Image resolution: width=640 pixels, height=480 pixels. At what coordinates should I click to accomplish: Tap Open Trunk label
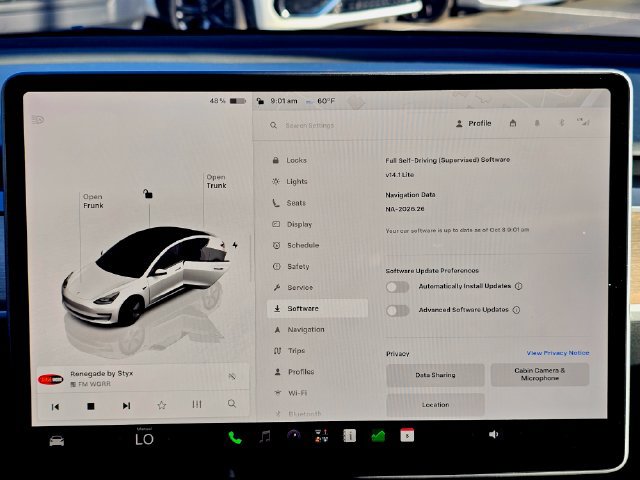tap(216, 181)
